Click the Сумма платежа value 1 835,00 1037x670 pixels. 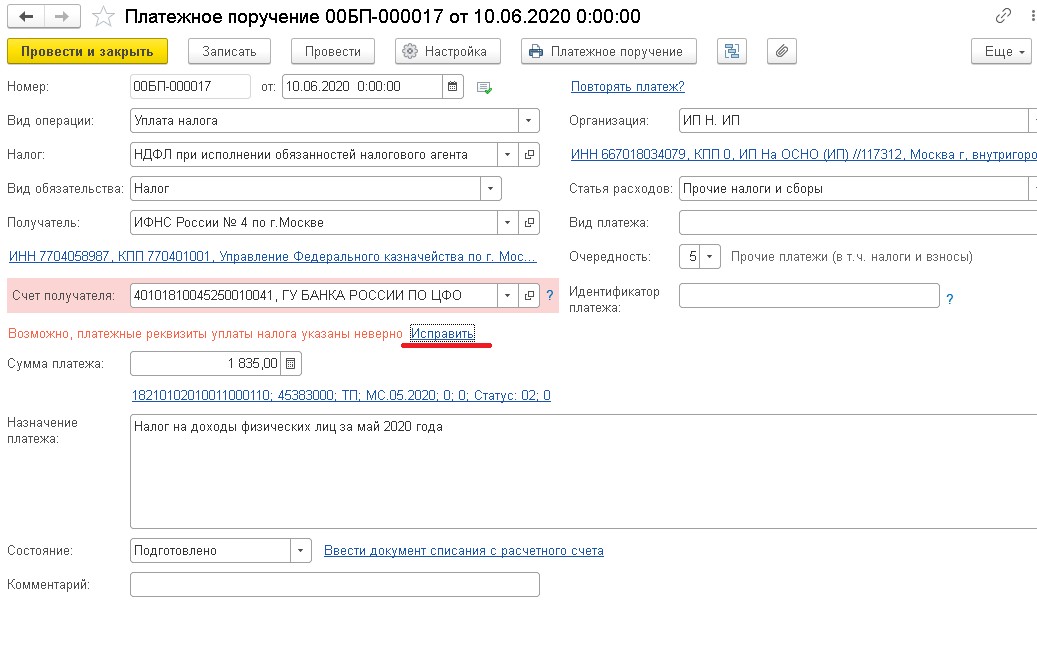[253, 364]
